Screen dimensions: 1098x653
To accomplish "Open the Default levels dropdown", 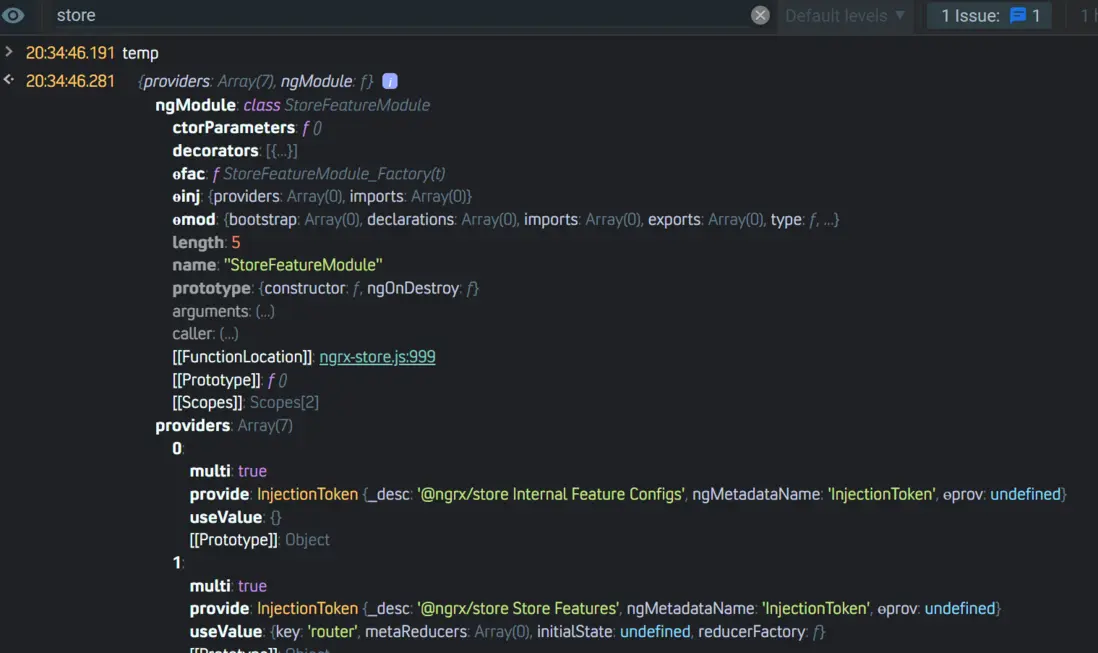I will 845,15.
